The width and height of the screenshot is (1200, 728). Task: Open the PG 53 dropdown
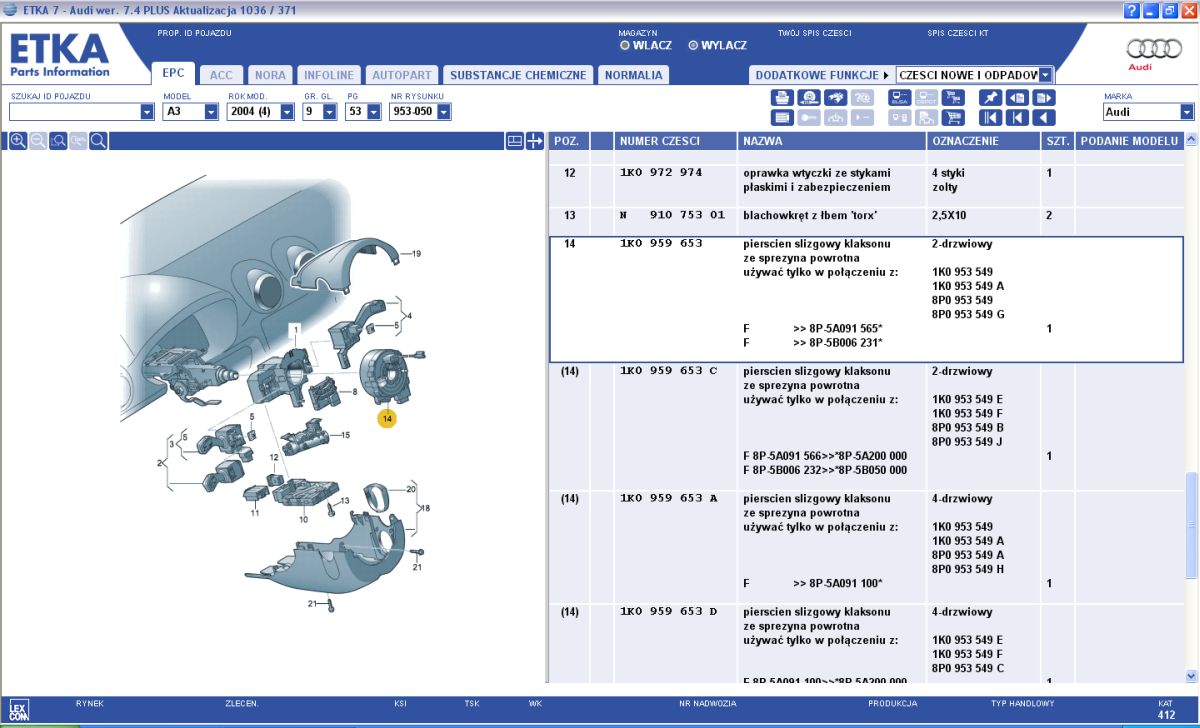tap(374, 112)
